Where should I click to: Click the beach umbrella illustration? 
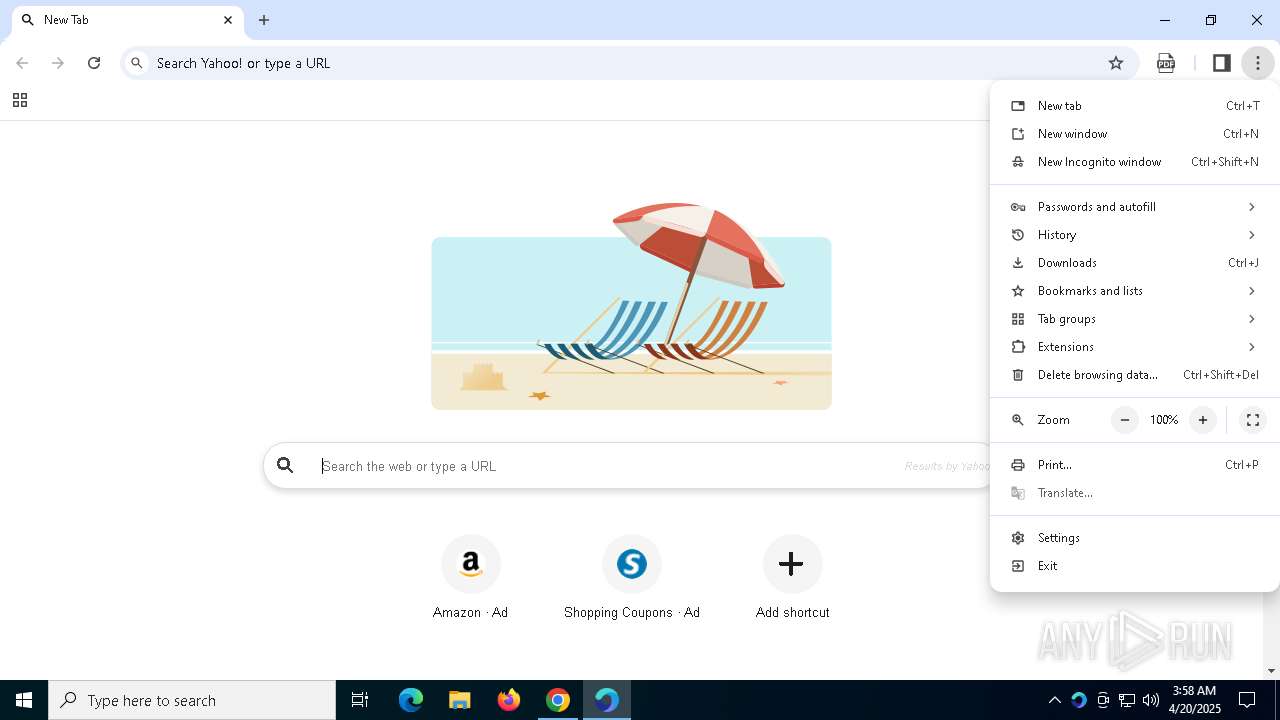tap(631, 306)
